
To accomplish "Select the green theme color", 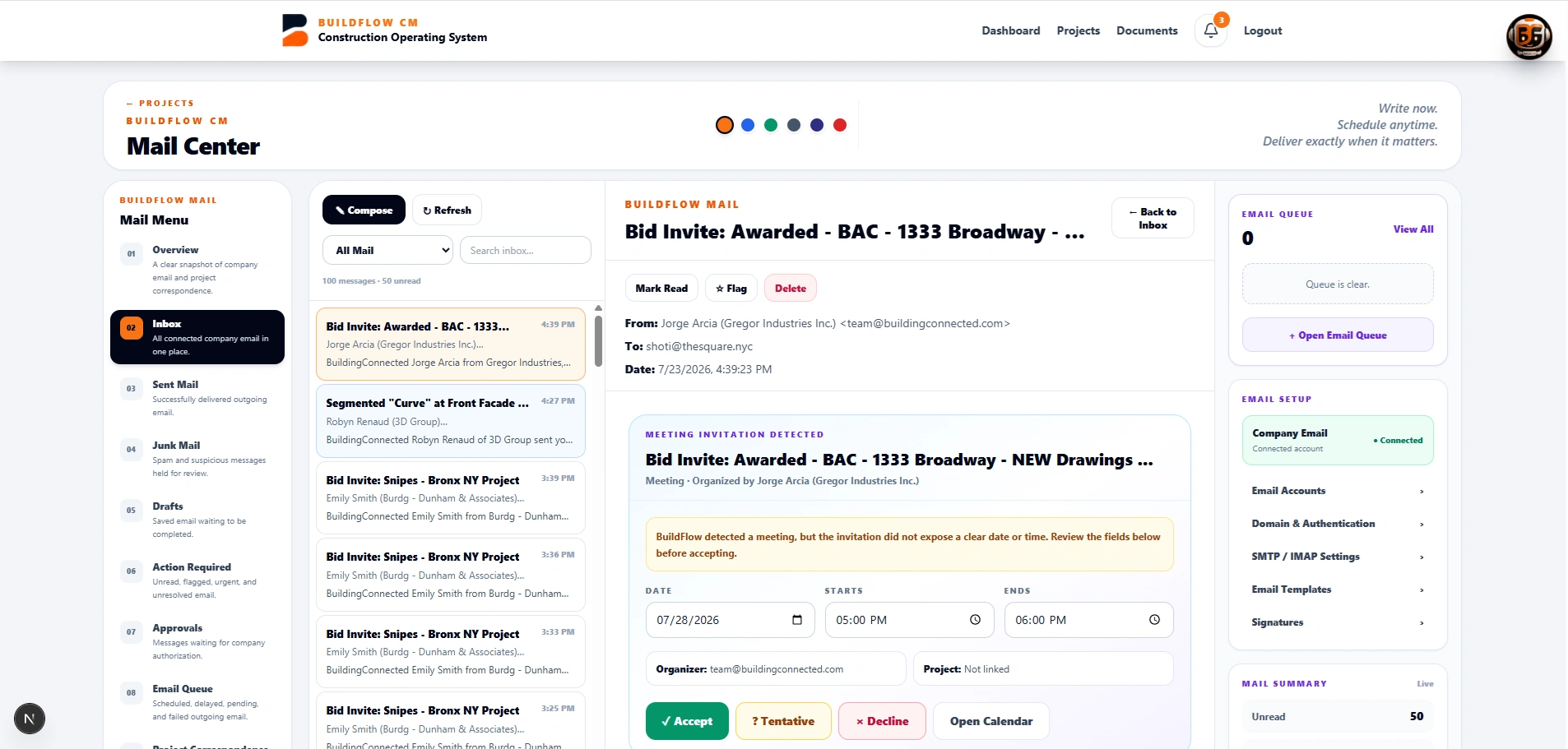I will pyautogui.click(x=771, y=125).
